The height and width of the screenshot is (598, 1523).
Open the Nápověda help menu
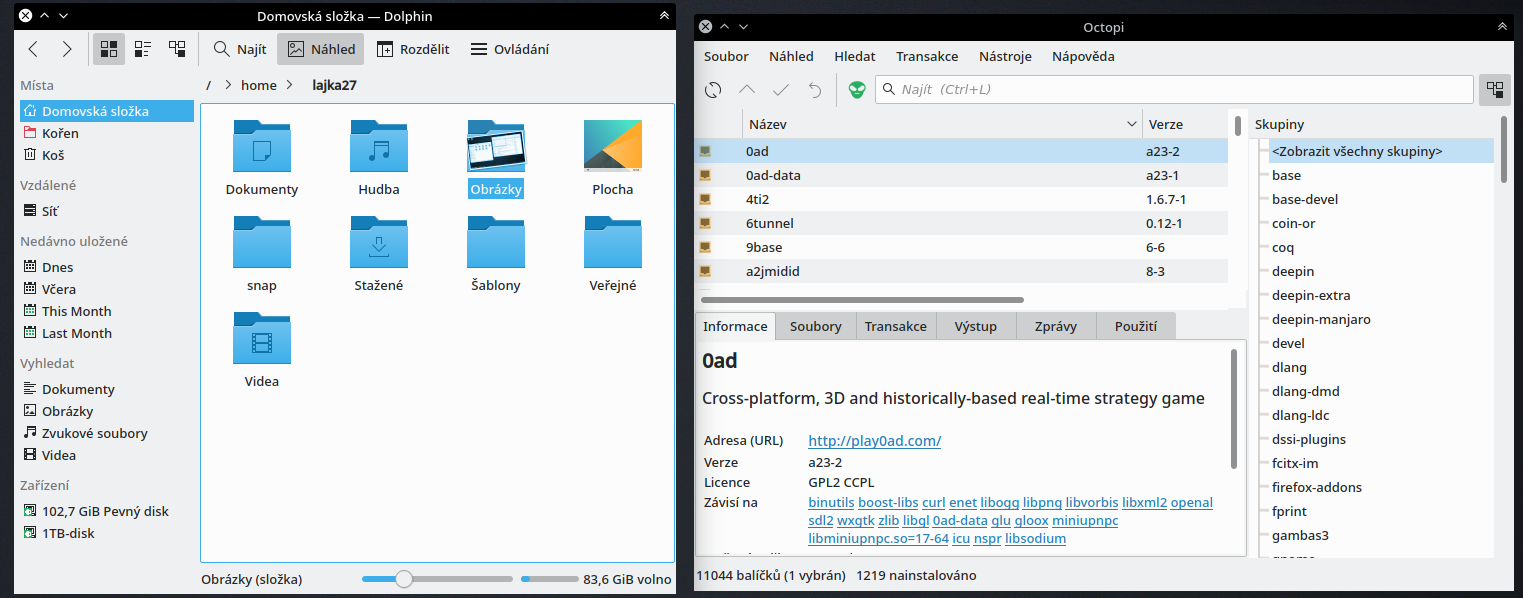[x=1083, y=57]
